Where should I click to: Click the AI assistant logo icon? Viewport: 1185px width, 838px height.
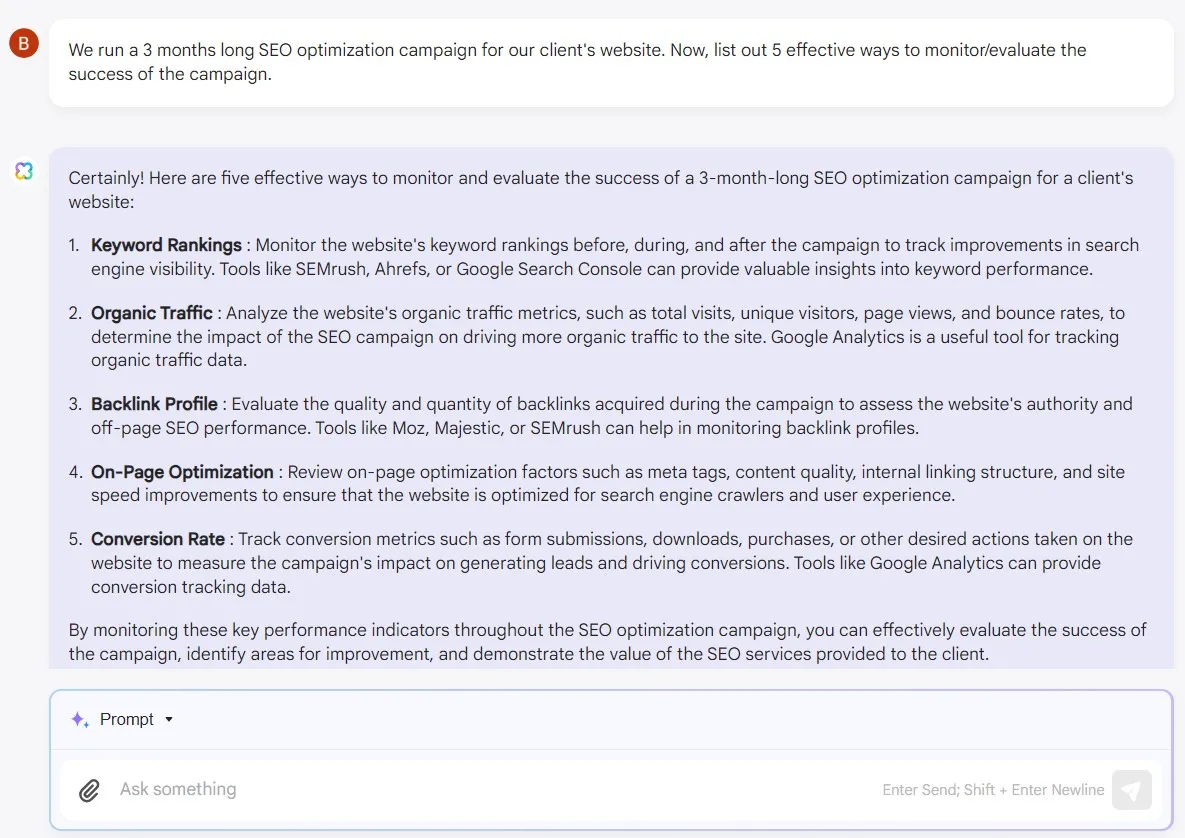(24, 171)
